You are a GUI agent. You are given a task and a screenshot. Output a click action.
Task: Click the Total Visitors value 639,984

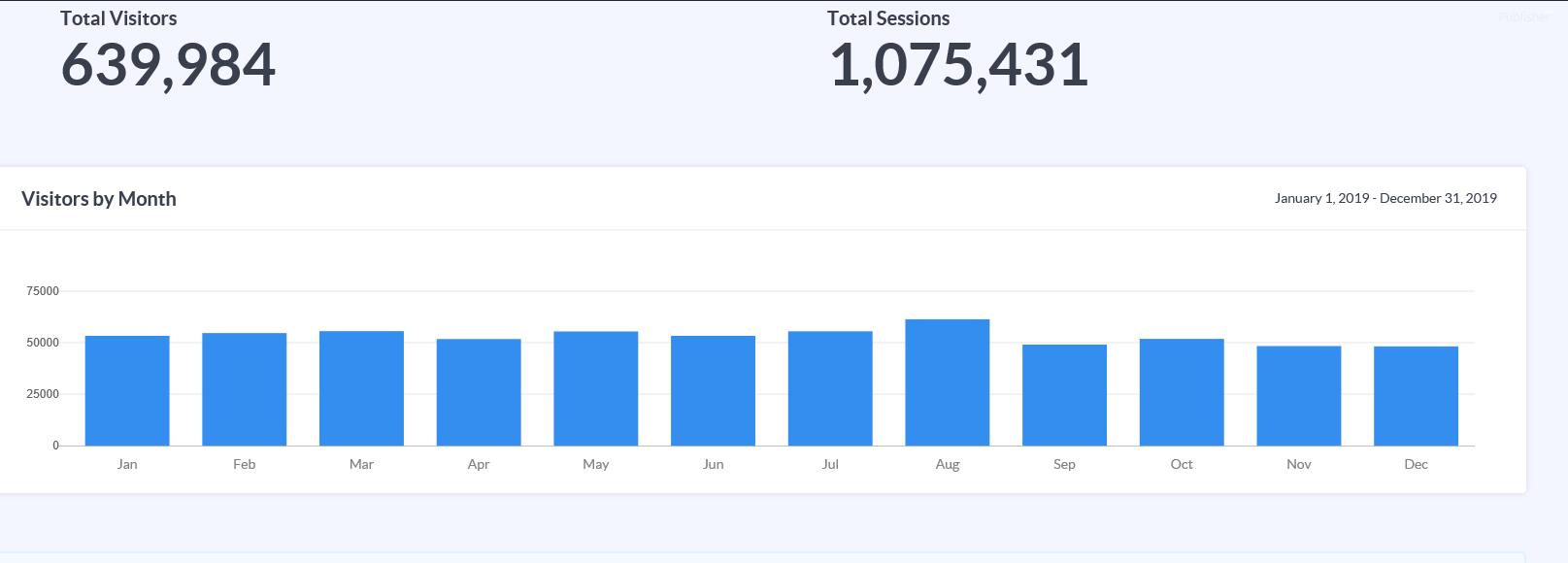point(168,65)
